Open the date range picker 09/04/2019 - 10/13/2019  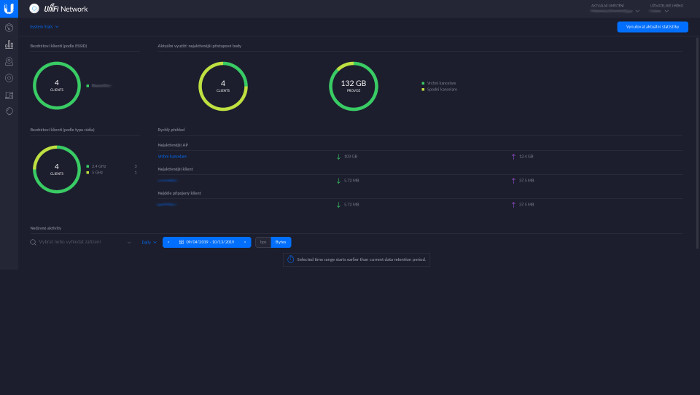click(x=207, y=242)
